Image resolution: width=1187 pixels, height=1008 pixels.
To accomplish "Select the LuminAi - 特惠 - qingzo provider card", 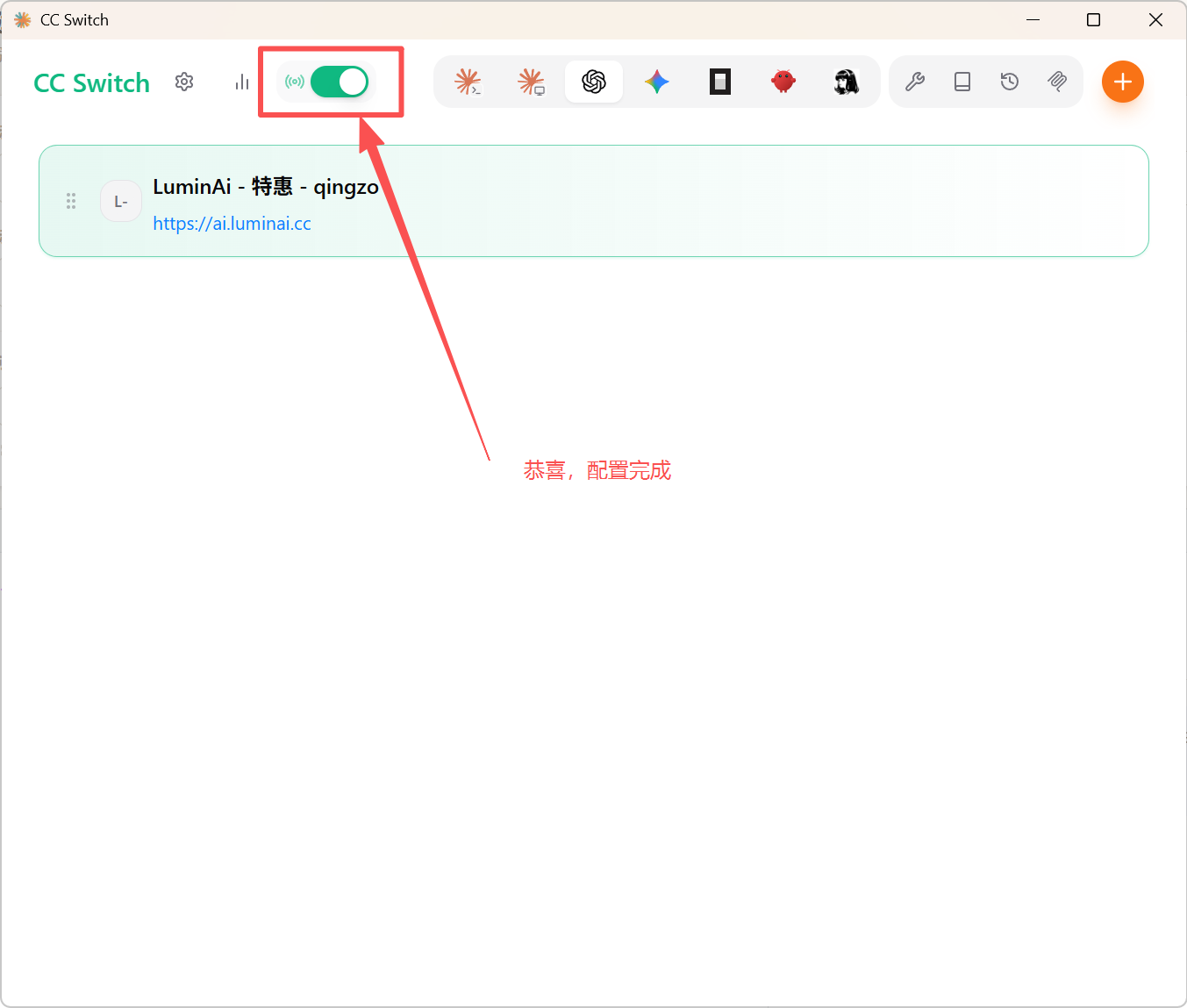I will pyautogui.click(x=594, y=201).
